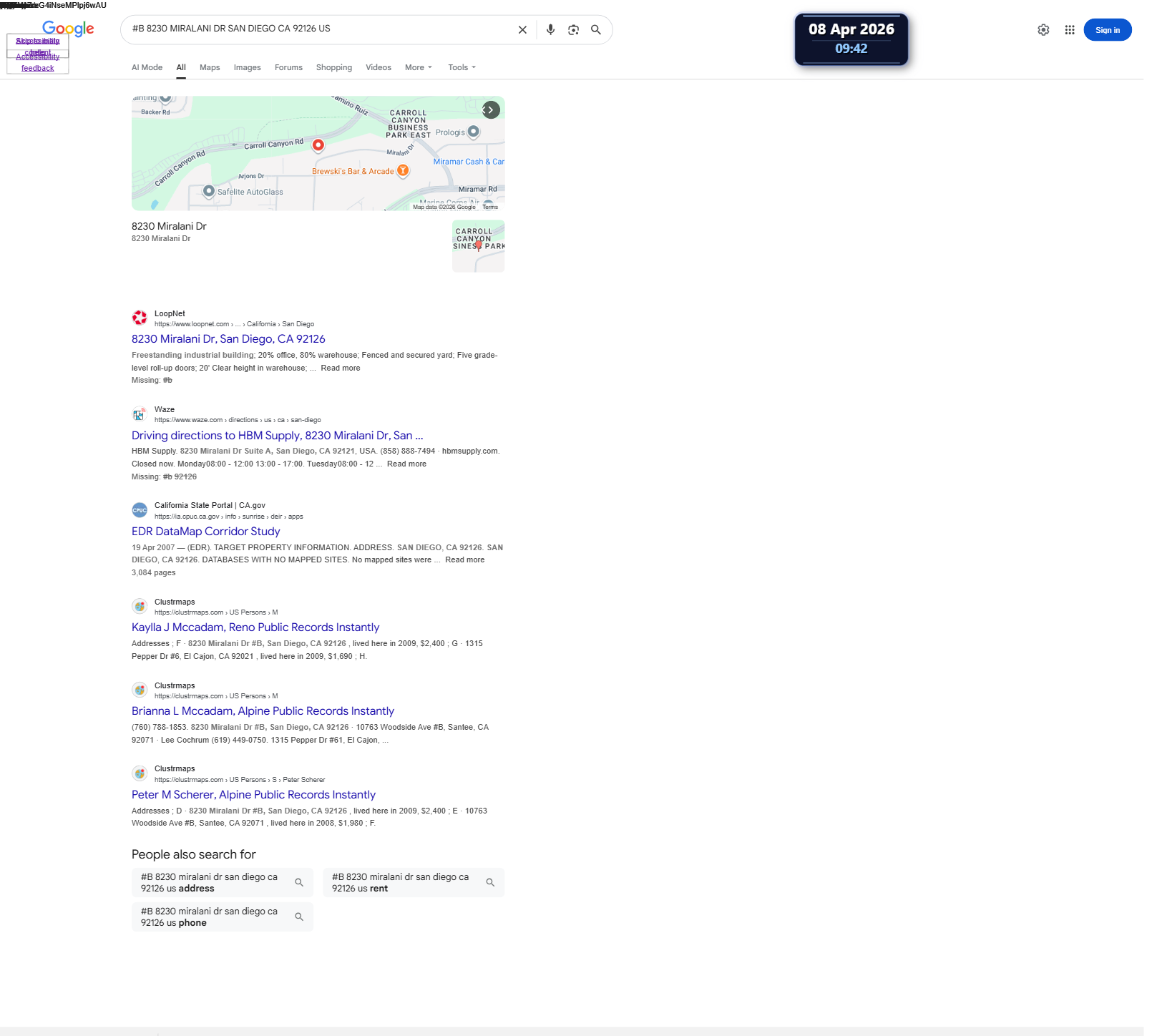Viewport: 1152px width, 1036px height.
Task: Open Brianna L Mccadam public records link
Action: 263,711
